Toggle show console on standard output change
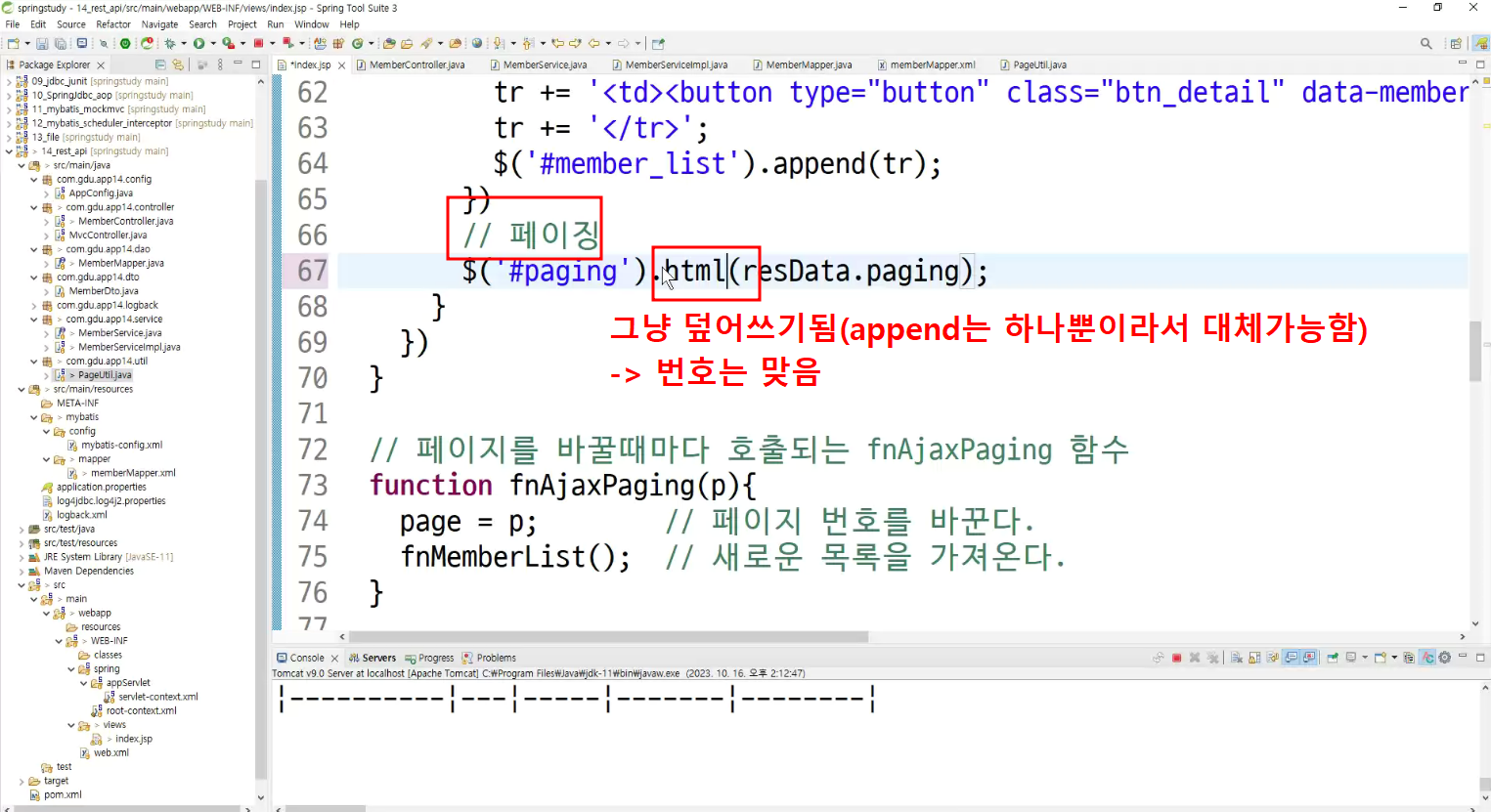This screenshot has height=812, width=1491. click(1291, 658)
